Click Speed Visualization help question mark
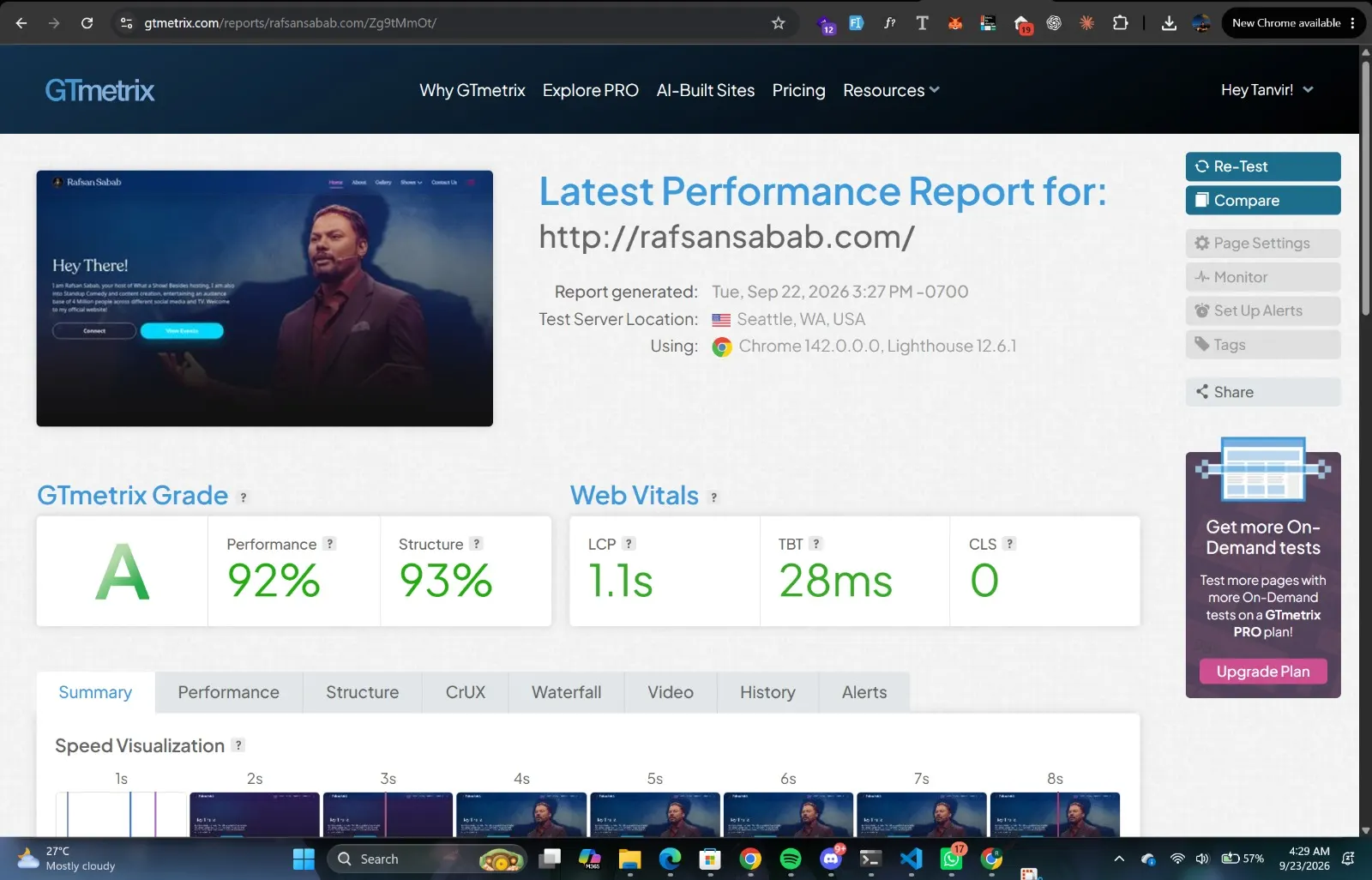This screenshot has width=1372, height=880. pyautogui.click(x=238, y=745)
